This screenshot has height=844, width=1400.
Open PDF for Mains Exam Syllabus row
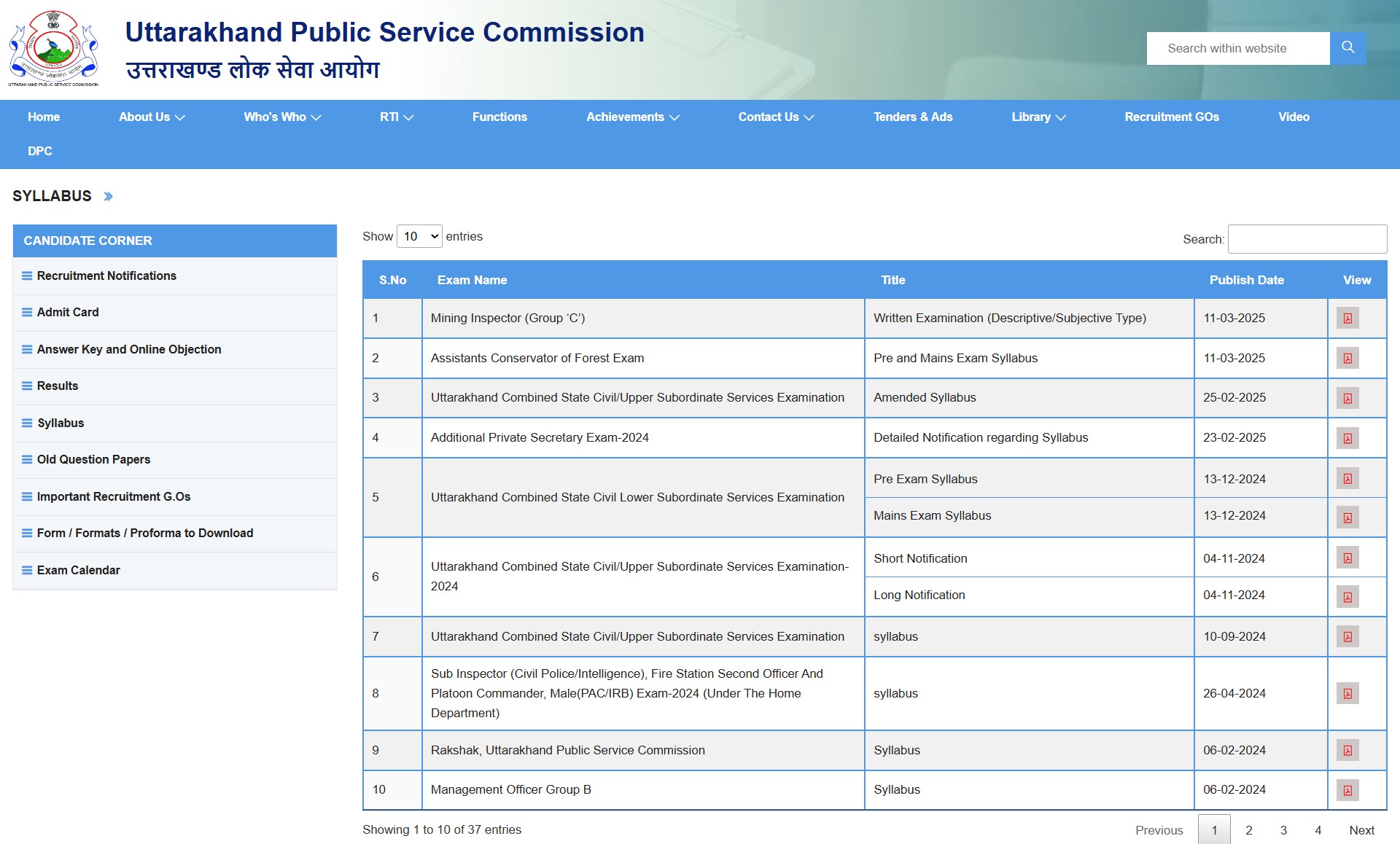tap(1347, 517)
